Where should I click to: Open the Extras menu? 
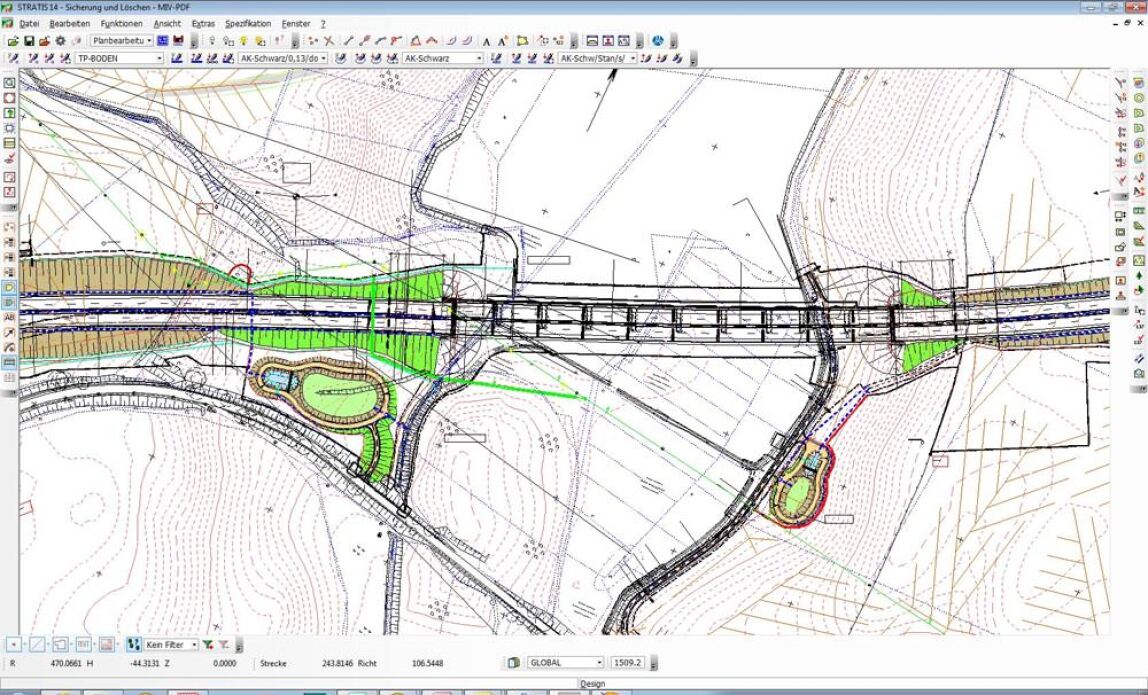203,23
